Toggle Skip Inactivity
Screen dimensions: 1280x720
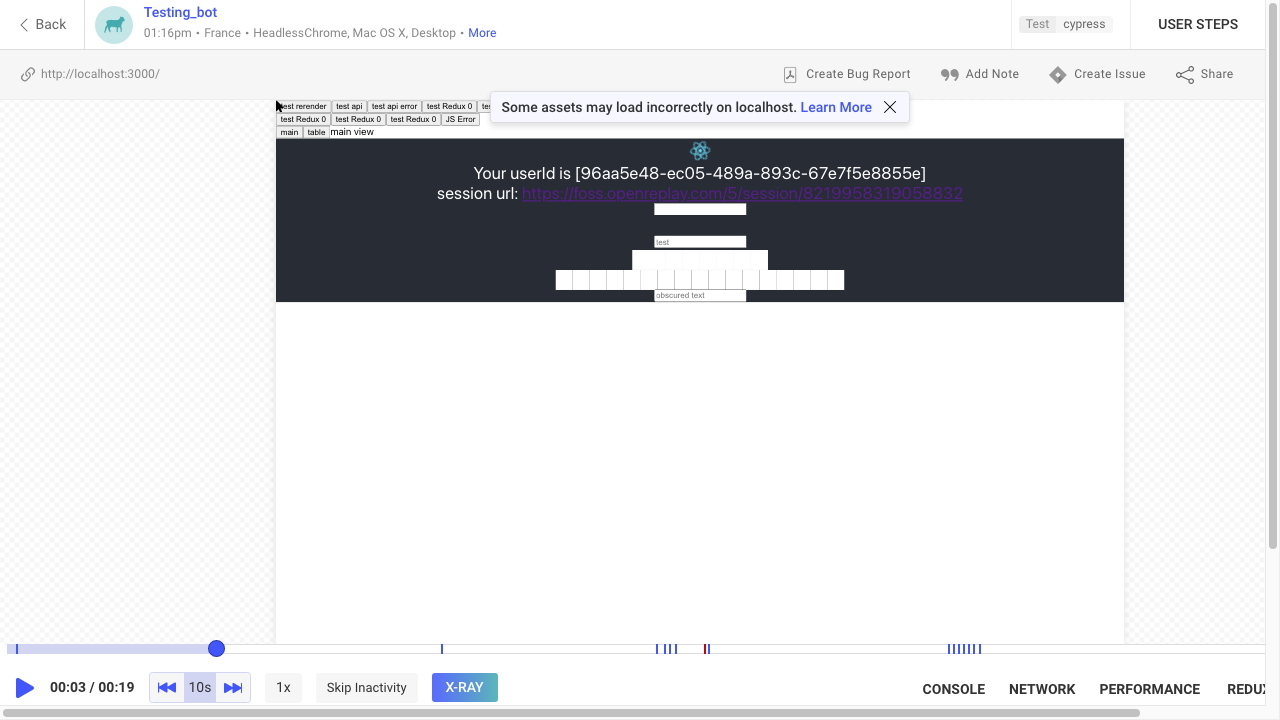[x=366, y=688]
